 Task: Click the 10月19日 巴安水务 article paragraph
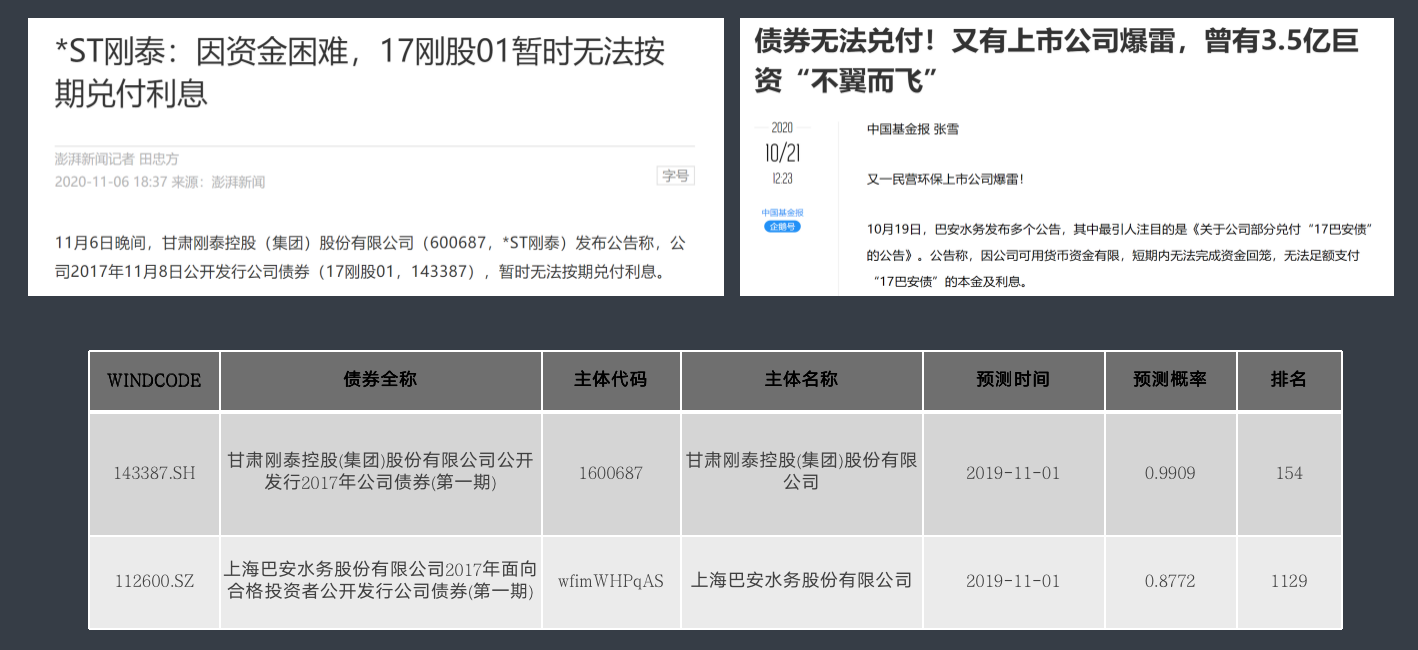[x=1118, y=255]
